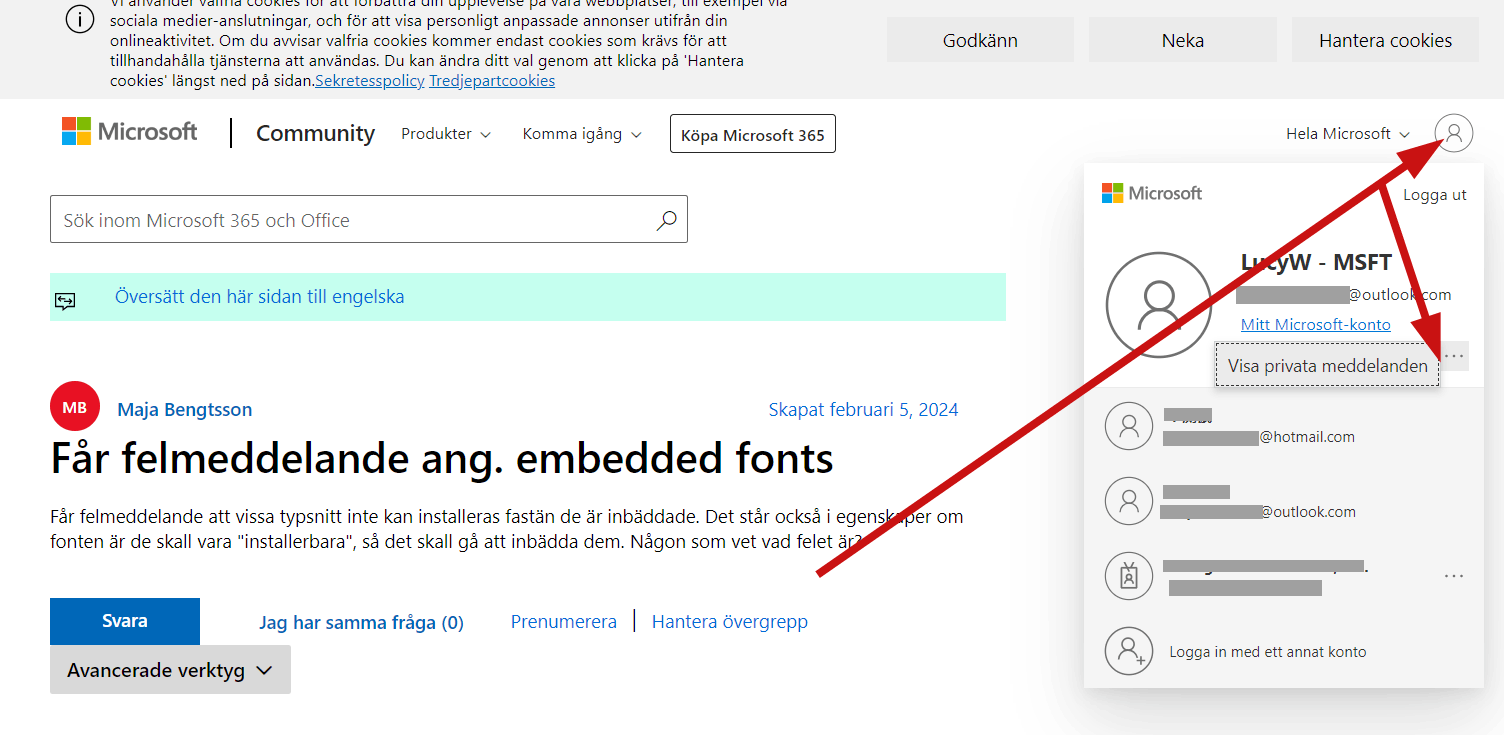Click Hantera övergrepp link
The width and height of the screenshot is (1504, 735).
tap(730, 622)
